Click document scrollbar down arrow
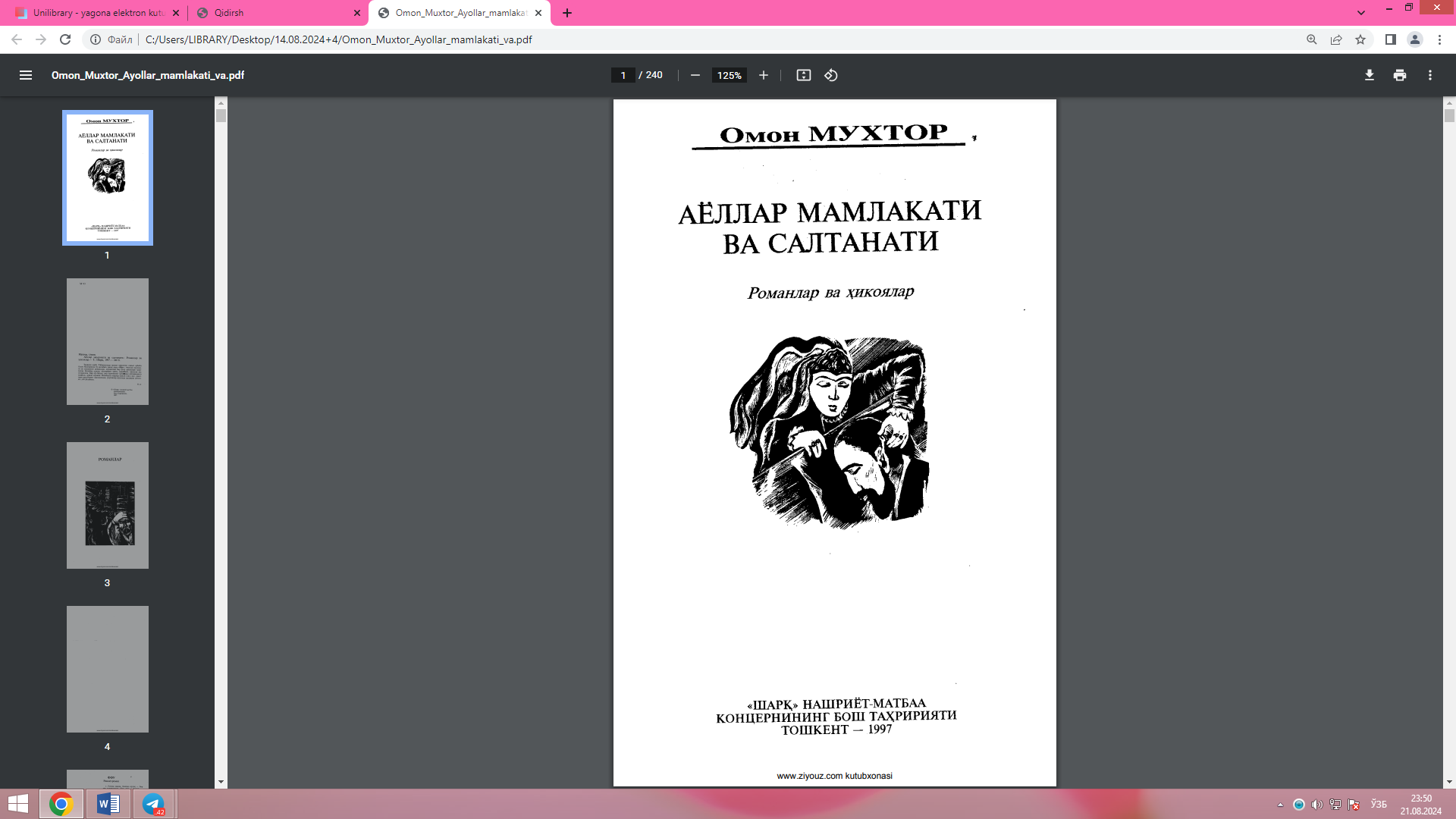 pyautogui.click(x=1449, y=782)
